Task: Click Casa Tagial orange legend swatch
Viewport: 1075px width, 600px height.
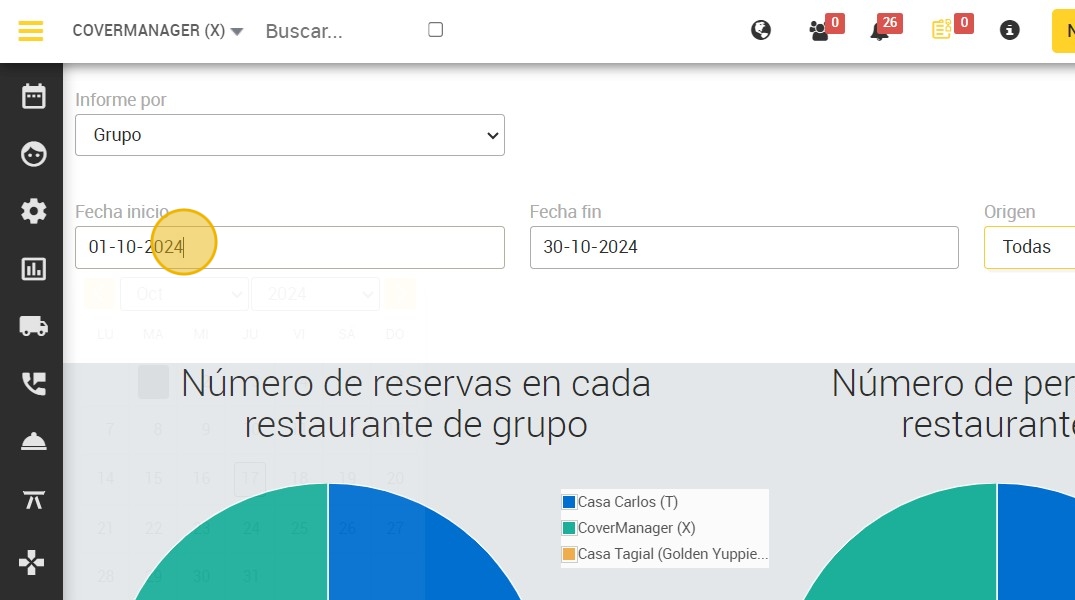Action: click(x=569, y=554)
